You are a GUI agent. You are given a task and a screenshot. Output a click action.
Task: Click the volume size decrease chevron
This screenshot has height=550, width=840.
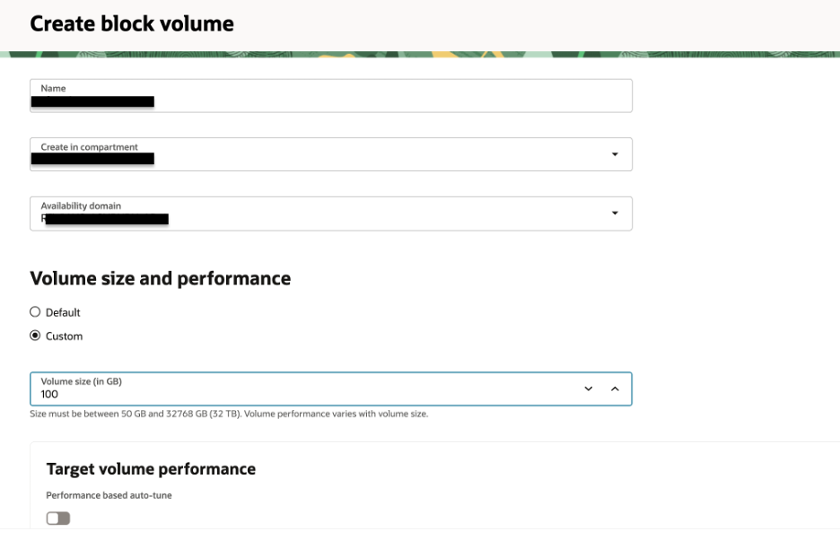point(588,389)
